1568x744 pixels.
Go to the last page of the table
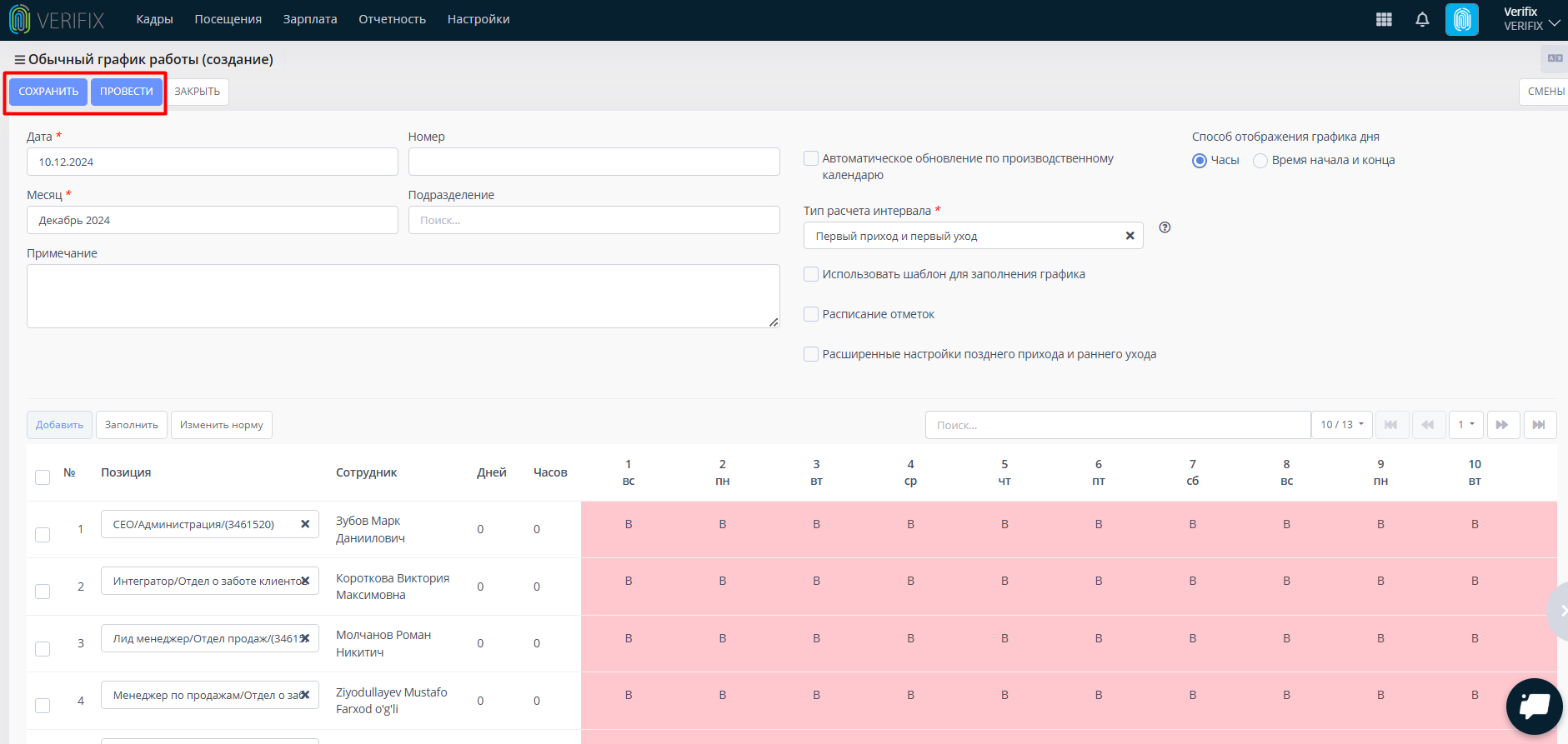tap(1540, 425)
